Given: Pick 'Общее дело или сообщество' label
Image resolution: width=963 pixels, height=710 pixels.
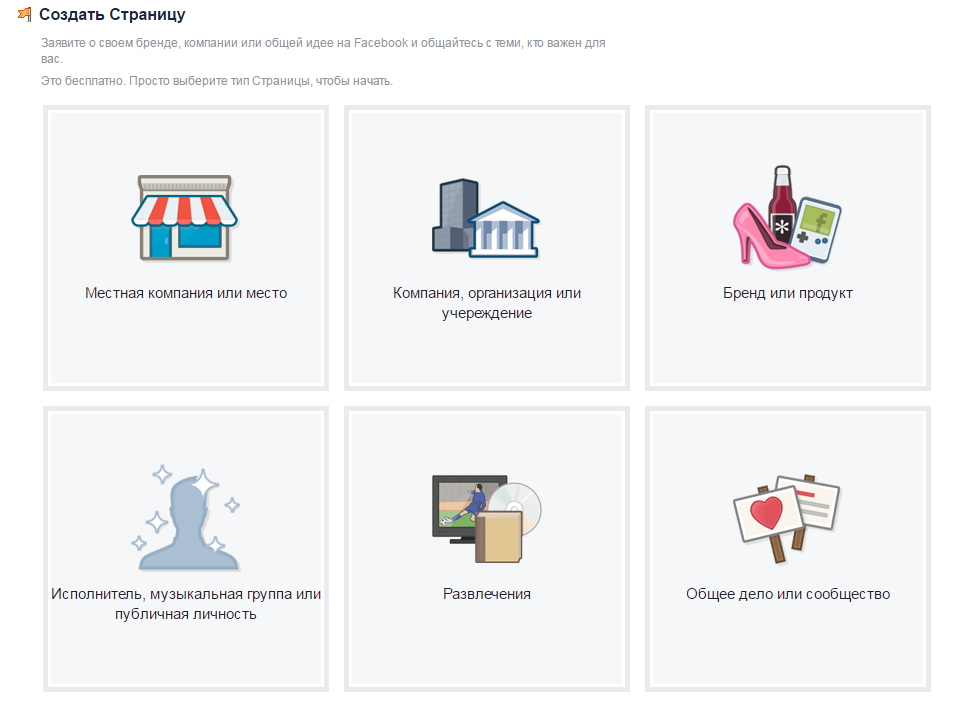Looking at the screenshot, I should 788,594.
